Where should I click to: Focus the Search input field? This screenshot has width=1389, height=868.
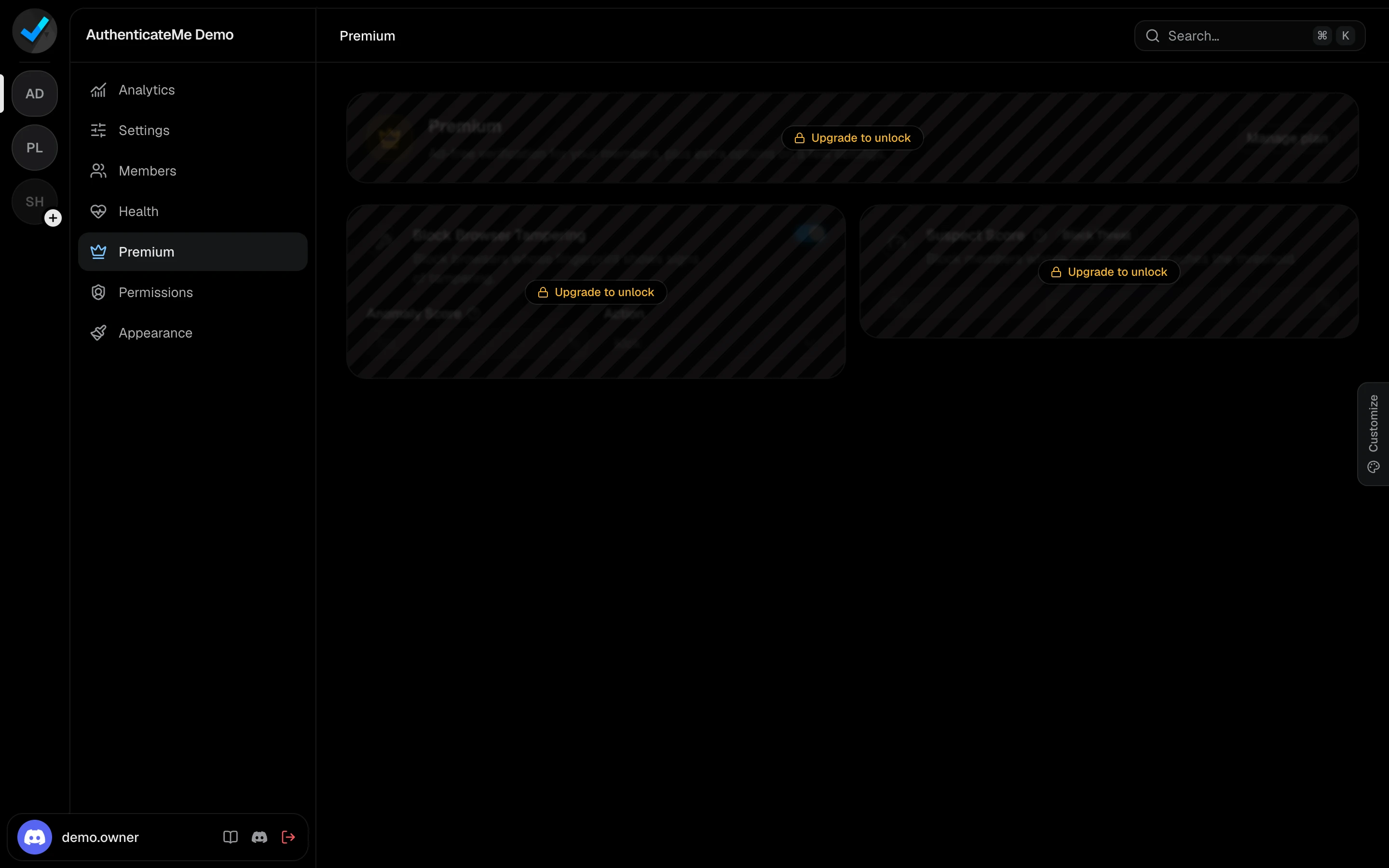[1250, 36]
